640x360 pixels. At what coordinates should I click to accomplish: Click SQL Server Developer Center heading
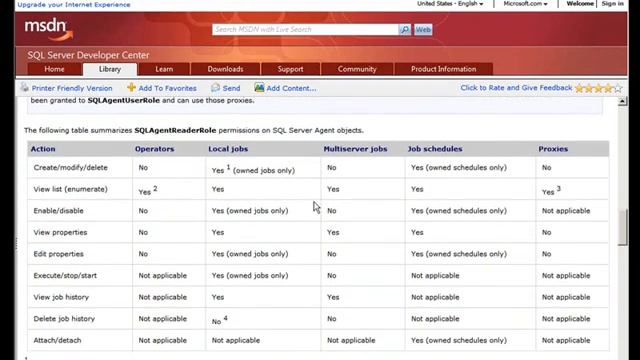tap(88, 55)
